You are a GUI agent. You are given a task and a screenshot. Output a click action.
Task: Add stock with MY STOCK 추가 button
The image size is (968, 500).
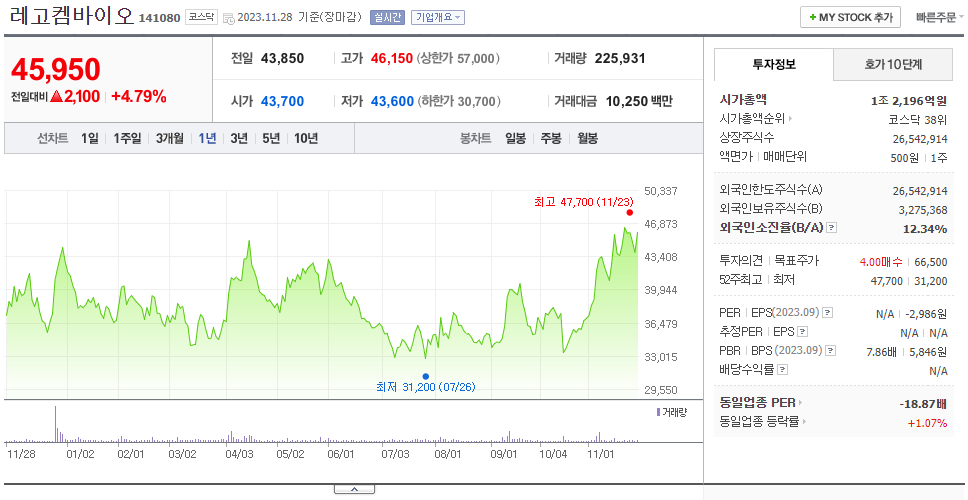point(851,17)
